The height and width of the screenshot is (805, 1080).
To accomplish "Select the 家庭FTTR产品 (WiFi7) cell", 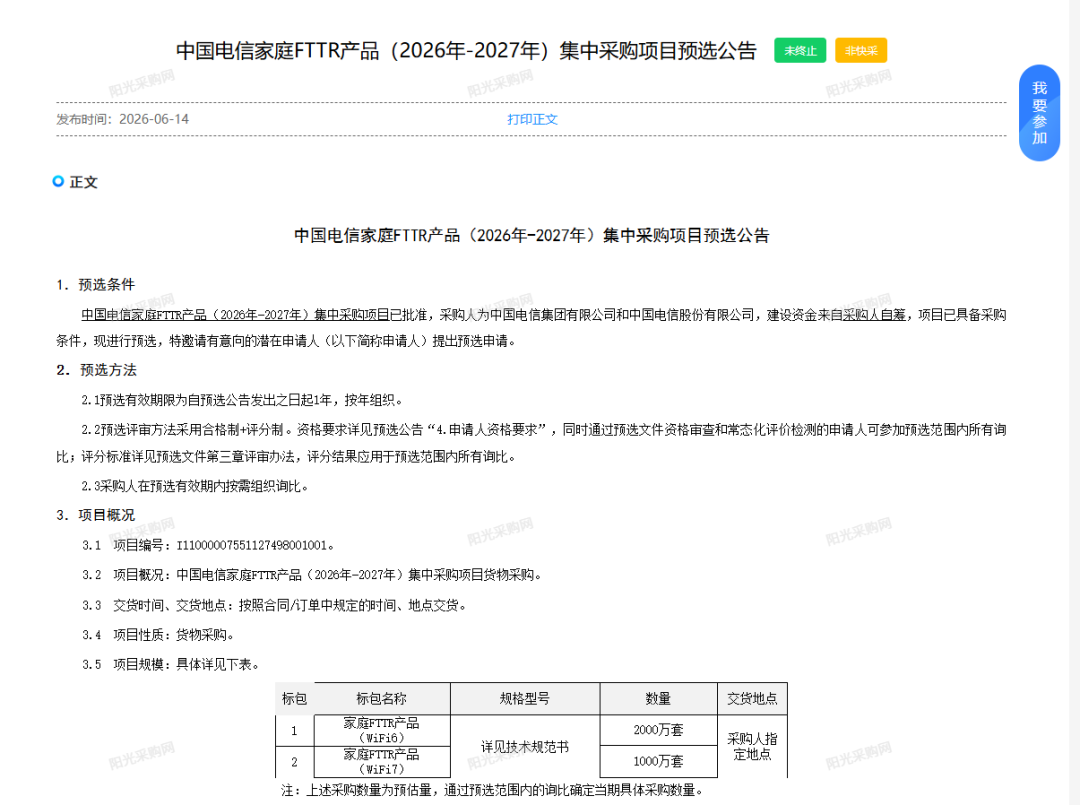I will (382, 762).
